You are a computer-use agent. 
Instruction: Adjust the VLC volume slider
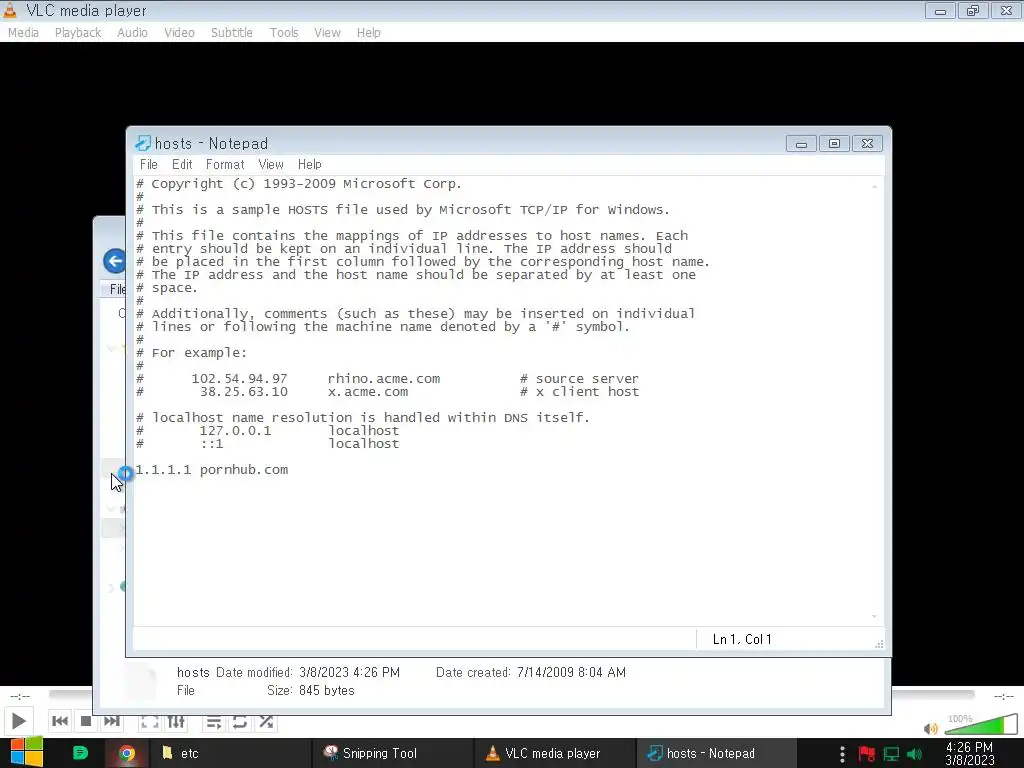[x=981, y=725]
